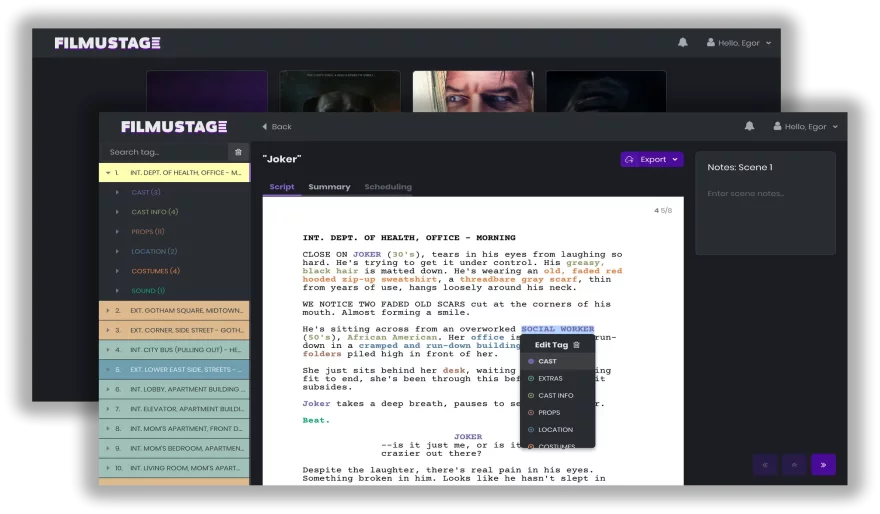Select scene 7 INT. ELEVATOR
This screenshot has height=514, width=880.
click(175, 409)
